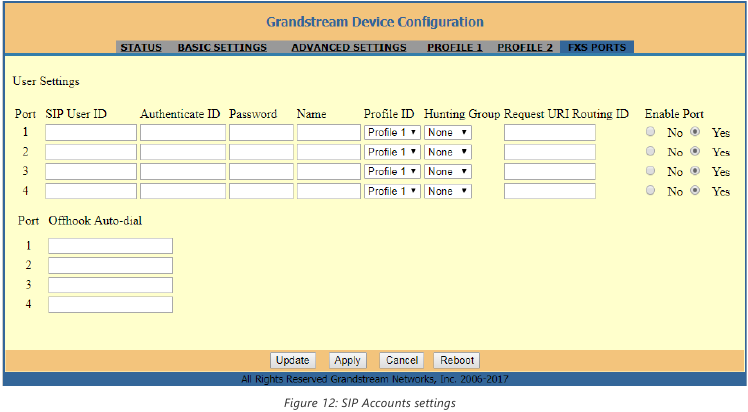Viewport: 748px width, 412px height.
Task: Select Yes for Enable Port 1
Action: pyautogui.click(x=695, y=132)
